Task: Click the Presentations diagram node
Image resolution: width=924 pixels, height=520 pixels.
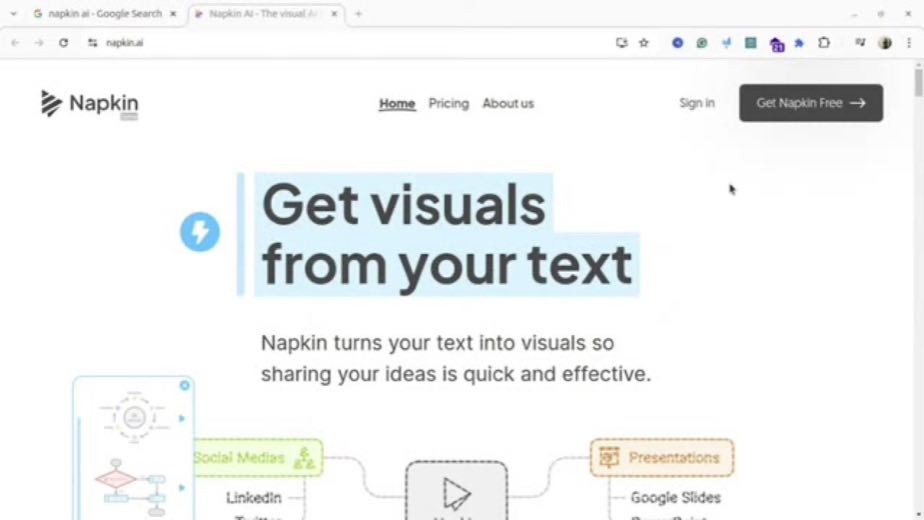Action: tap(662, 458)
